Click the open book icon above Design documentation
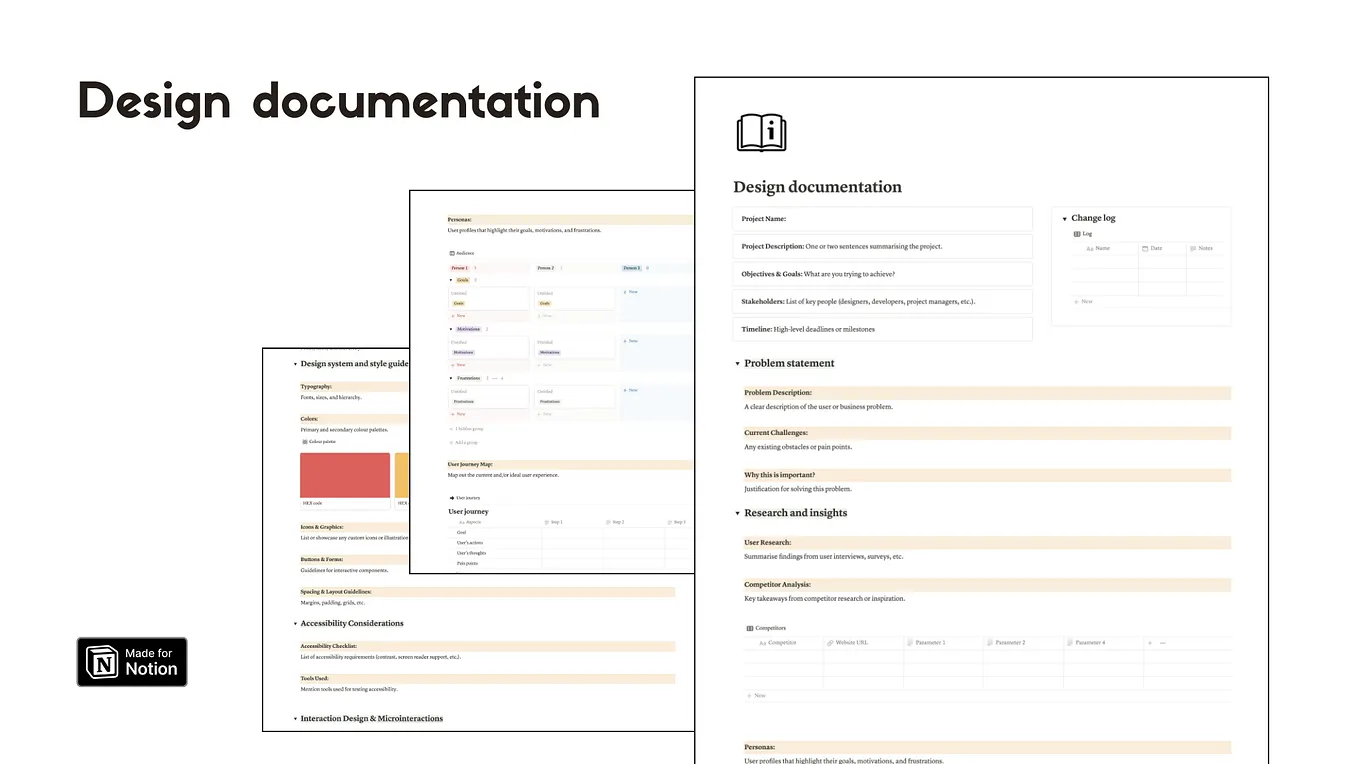Image resolution: width=1358 pixels, height=764 pixels. click(x=761, y=131)
